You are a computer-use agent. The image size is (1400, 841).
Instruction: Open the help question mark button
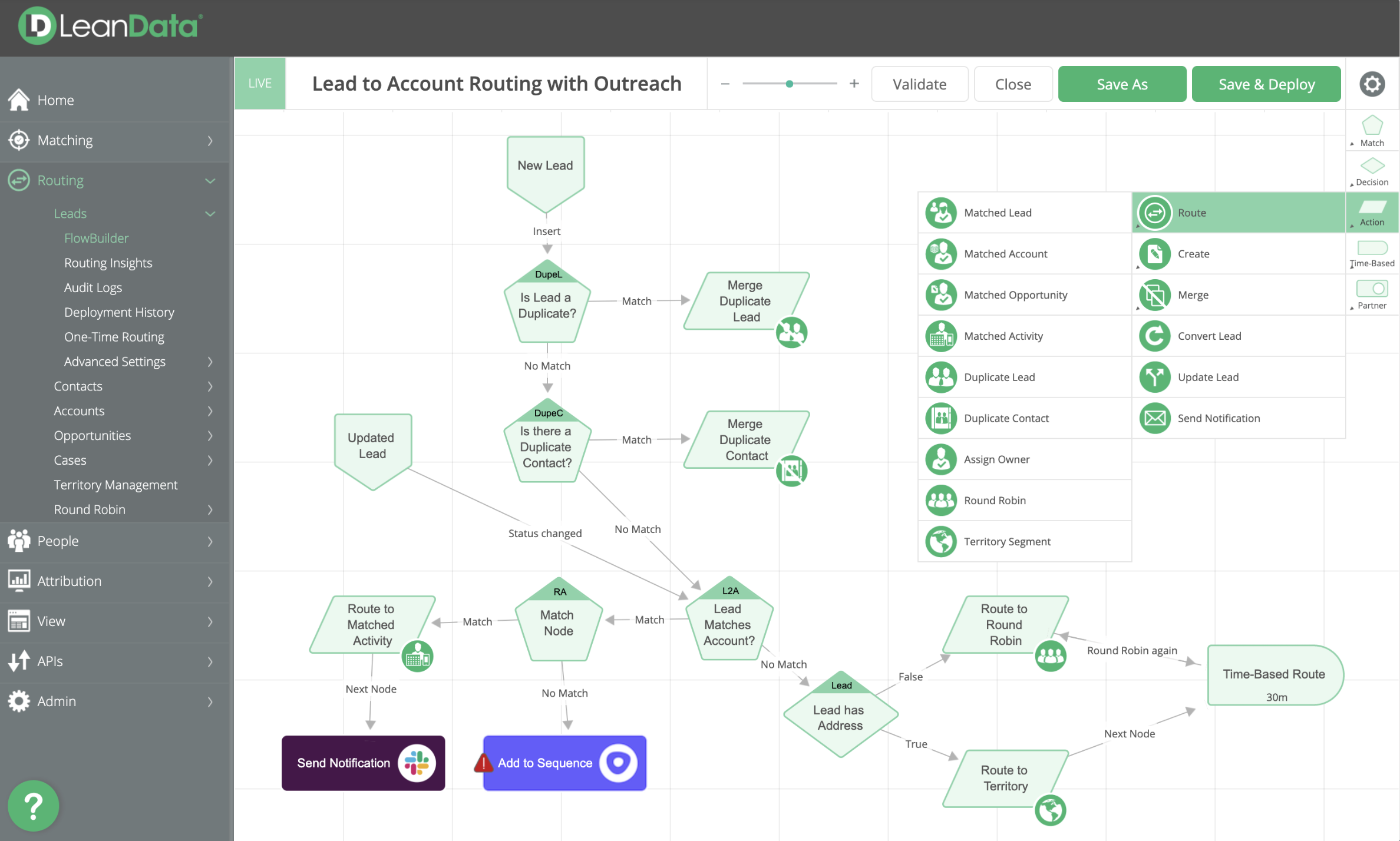(34, 806)
